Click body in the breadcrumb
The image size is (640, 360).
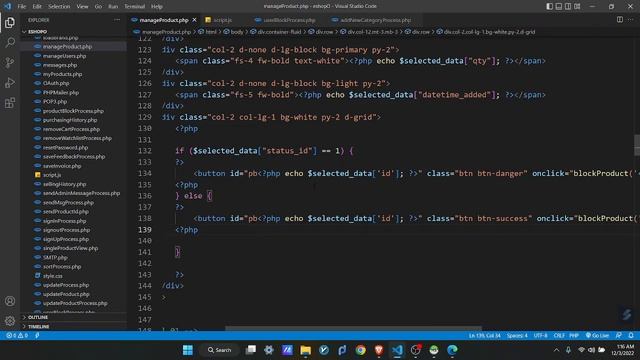(236, 31)
